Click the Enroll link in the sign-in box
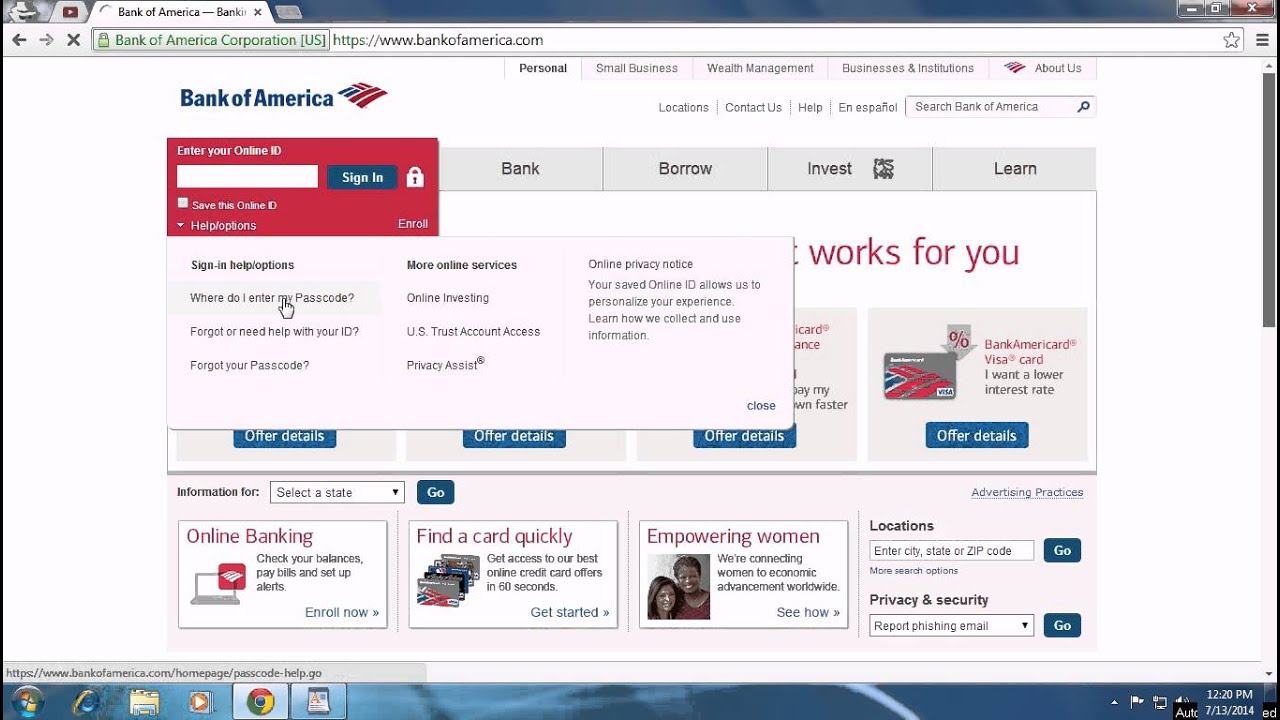 tap(413, 224)
